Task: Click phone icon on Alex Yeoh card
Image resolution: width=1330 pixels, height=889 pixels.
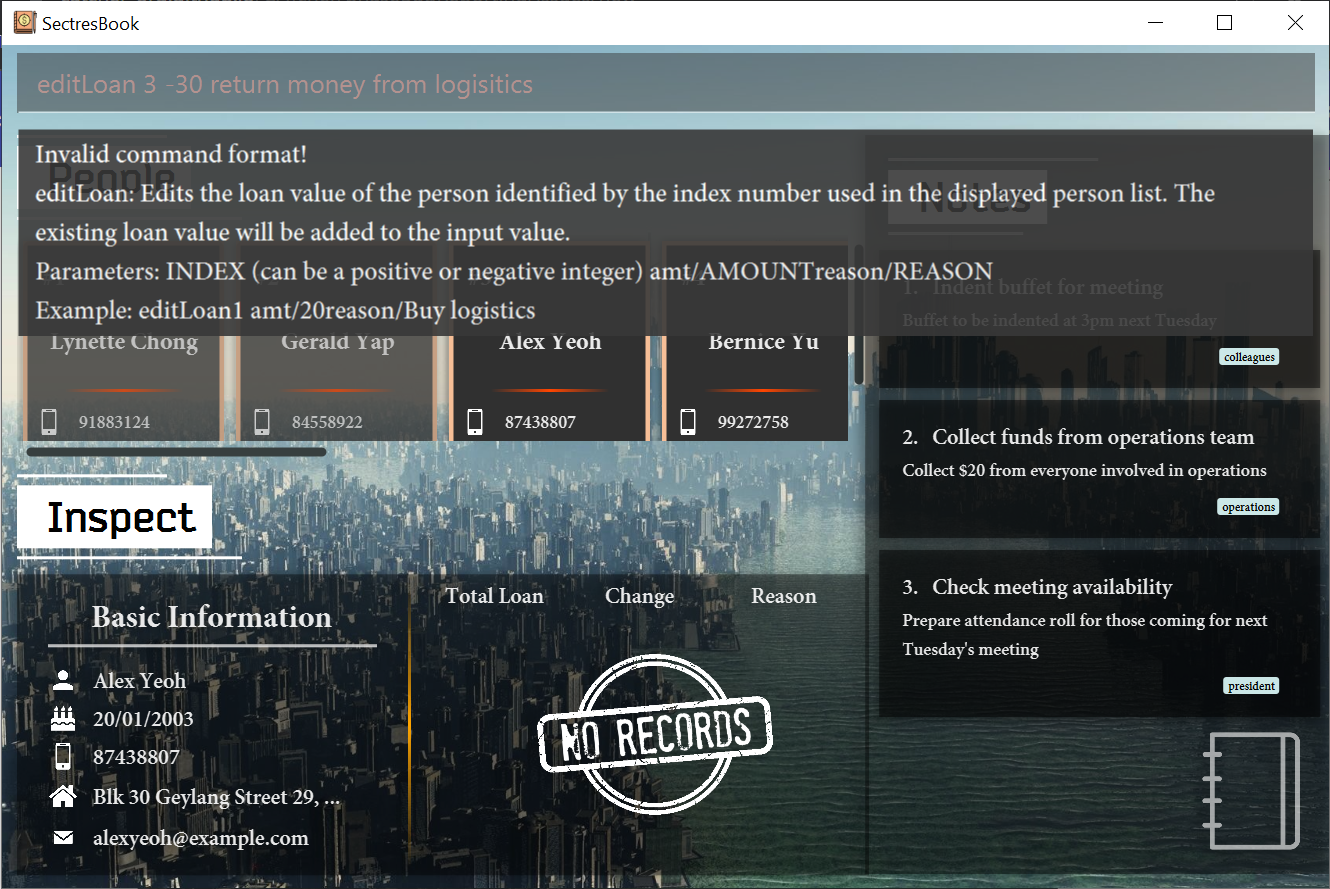Action: 475,421
